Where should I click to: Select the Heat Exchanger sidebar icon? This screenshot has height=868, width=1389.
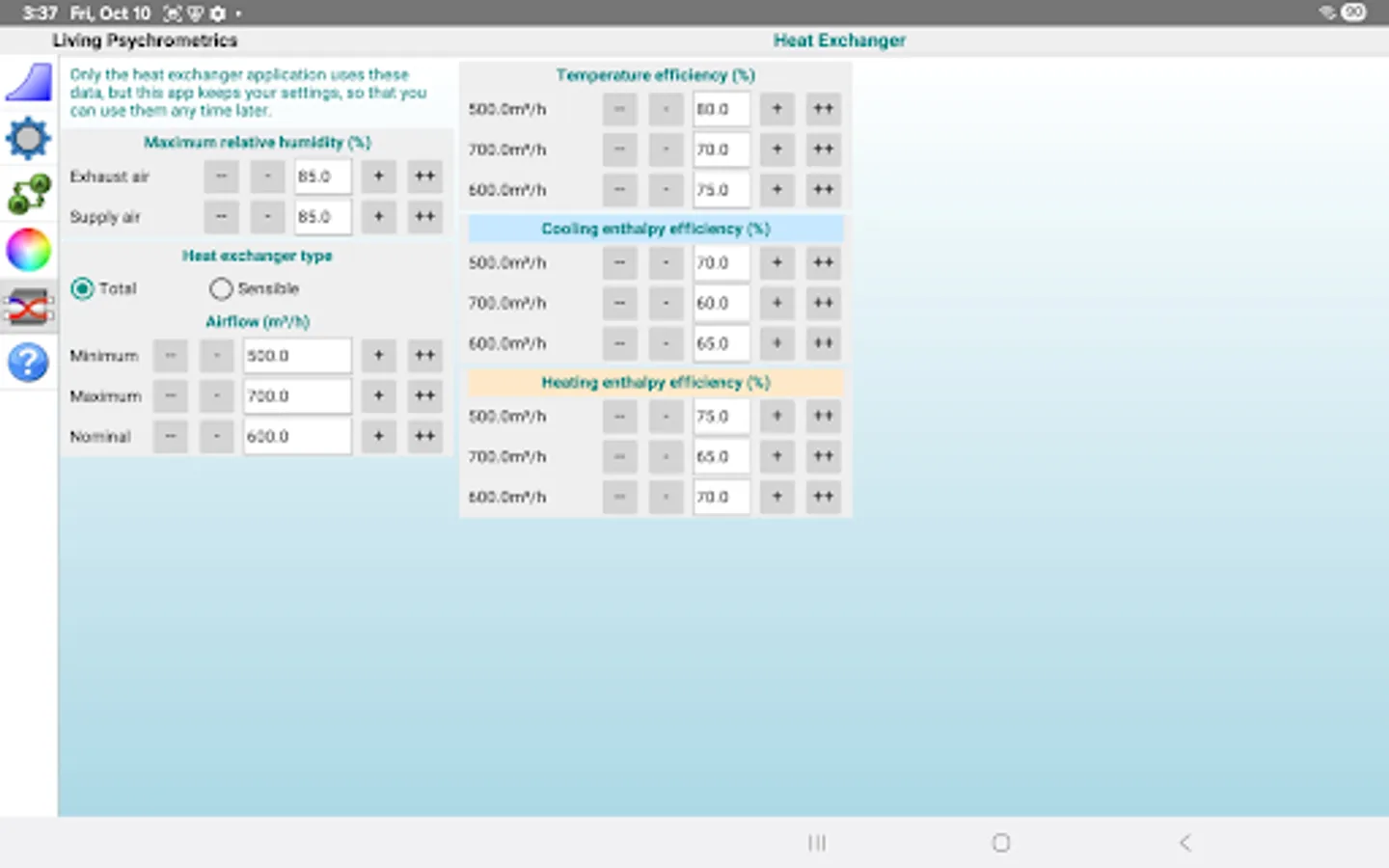pyautogui.click(x=28, y=306)
